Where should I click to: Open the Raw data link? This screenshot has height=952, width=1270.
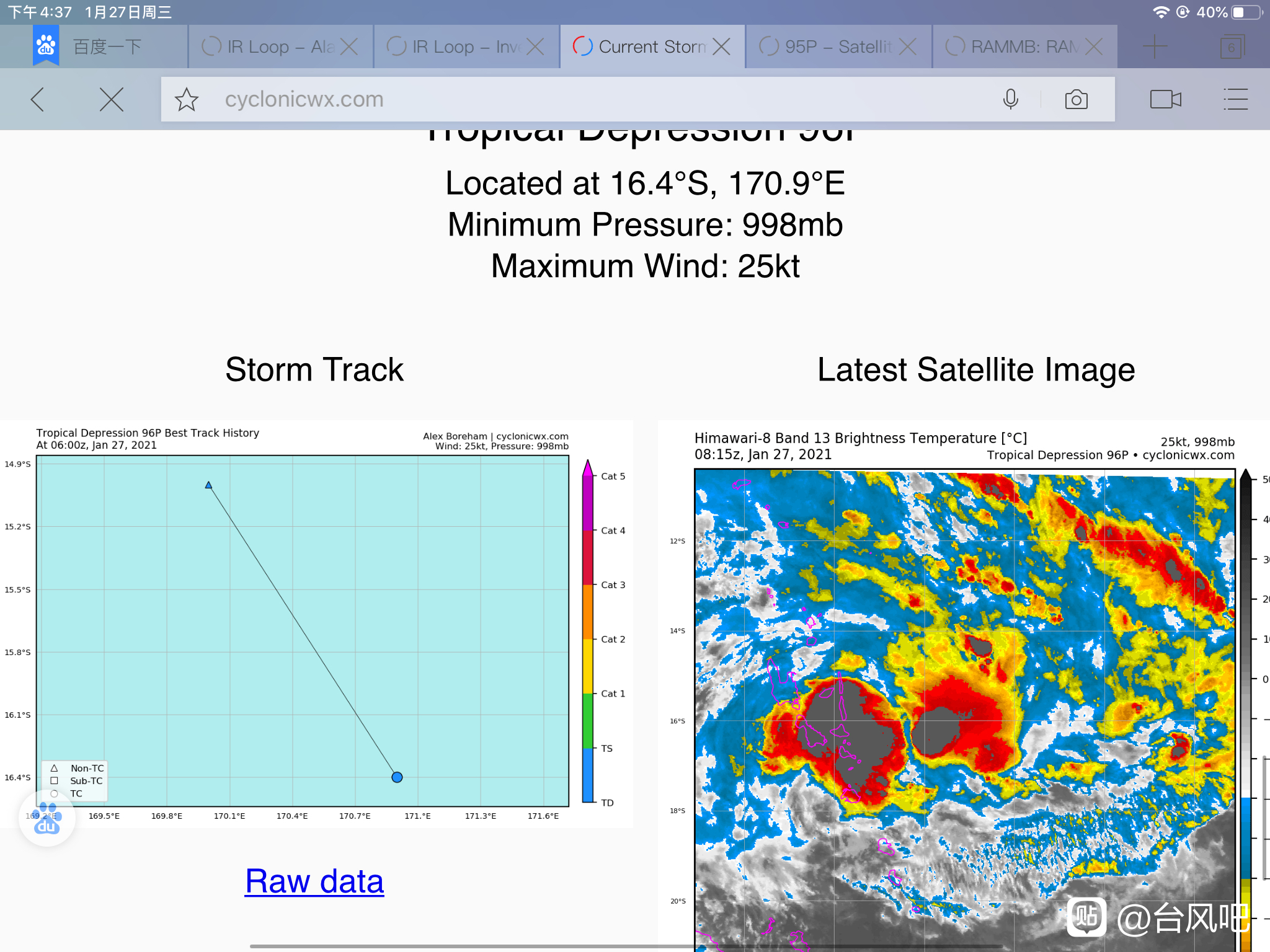click(314, 881)
